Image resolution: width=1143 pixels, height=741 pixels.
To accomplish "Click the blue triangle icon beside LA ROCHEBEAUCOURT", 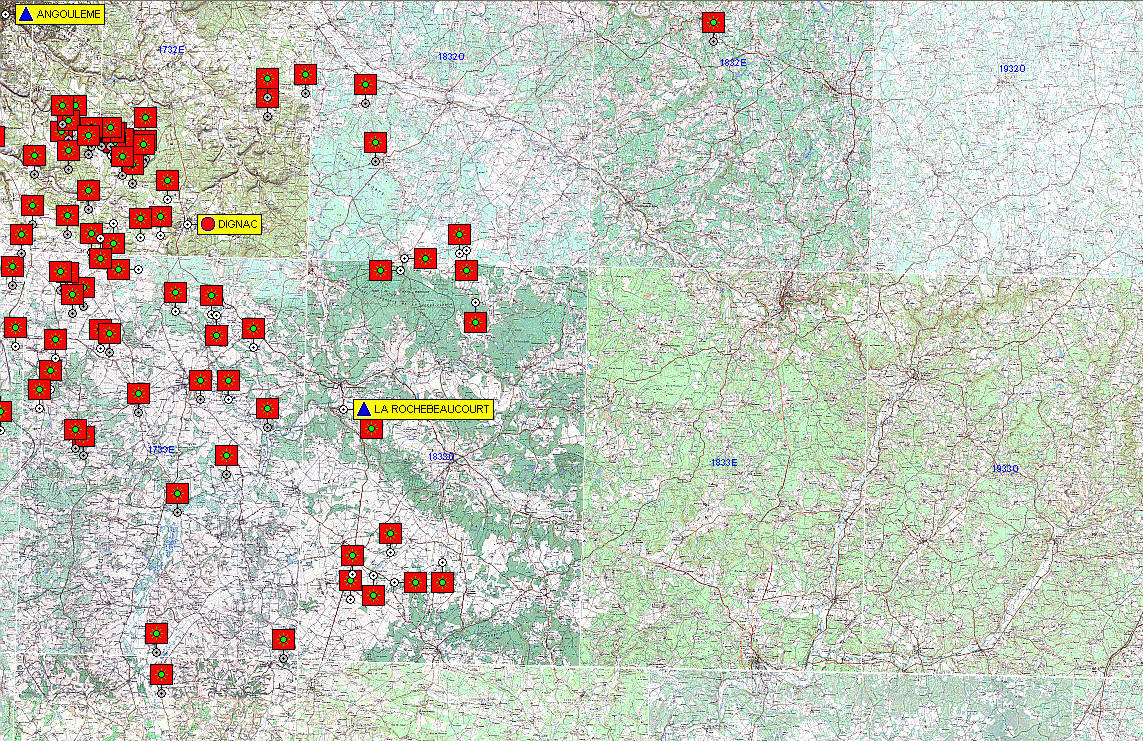I will 364,410.
